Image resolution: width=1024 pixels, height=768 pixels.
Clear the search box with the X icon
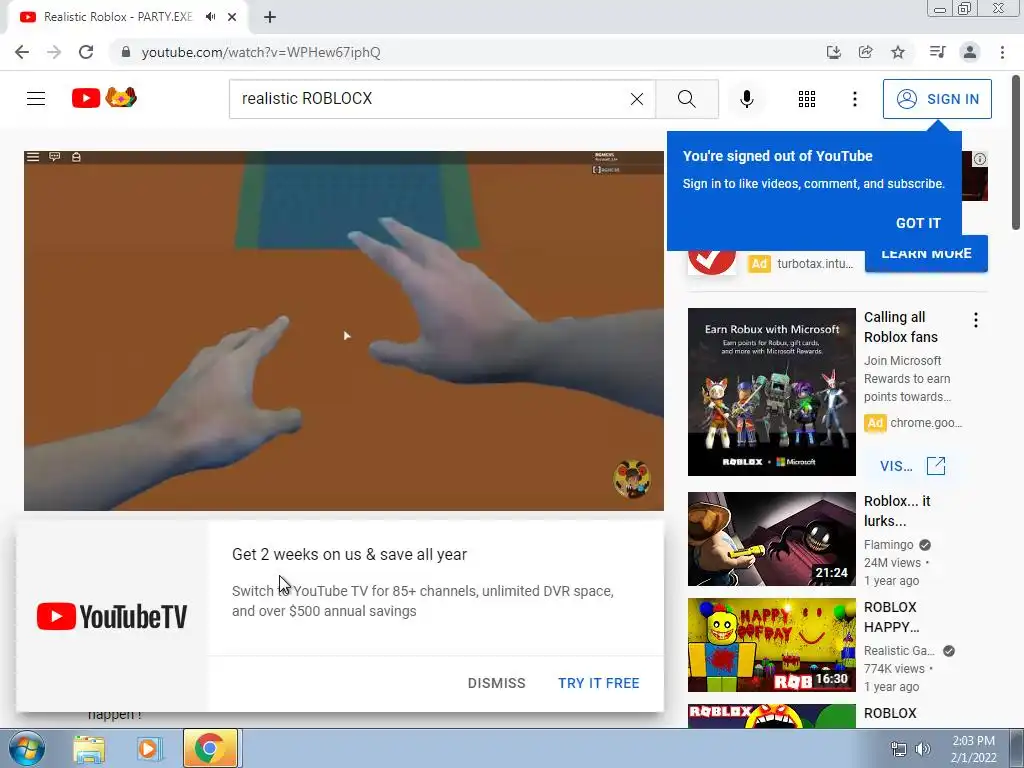coord(637,99)
